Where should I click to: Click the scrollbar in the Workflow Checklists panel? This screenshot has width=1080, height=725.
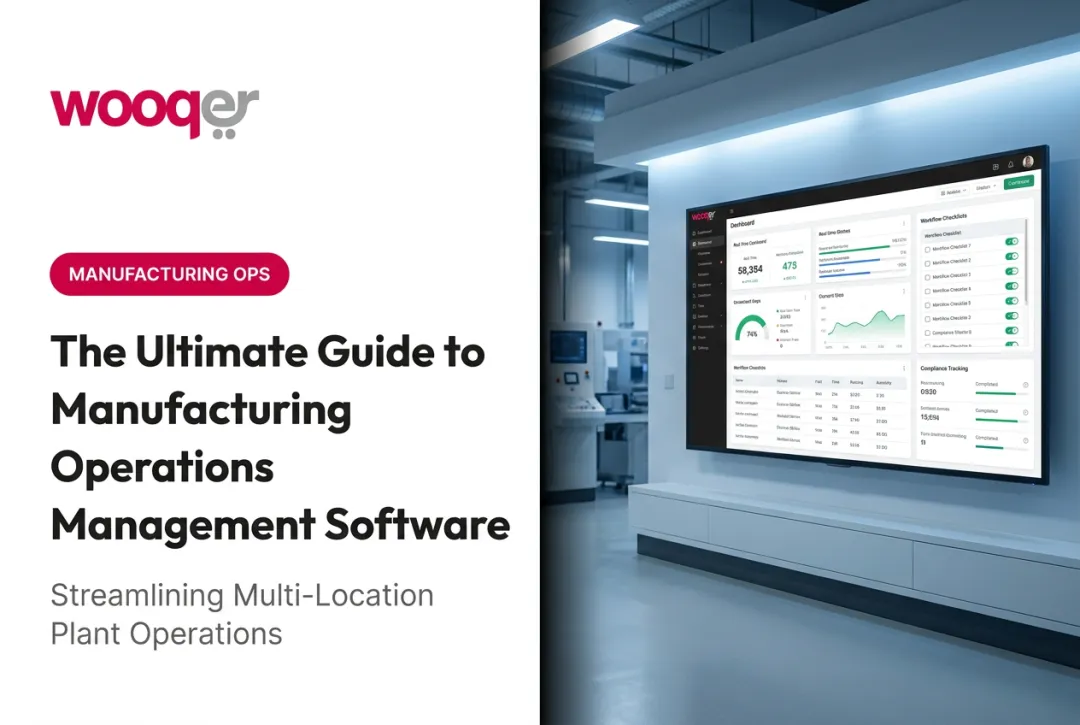(x=1026, y=260)
